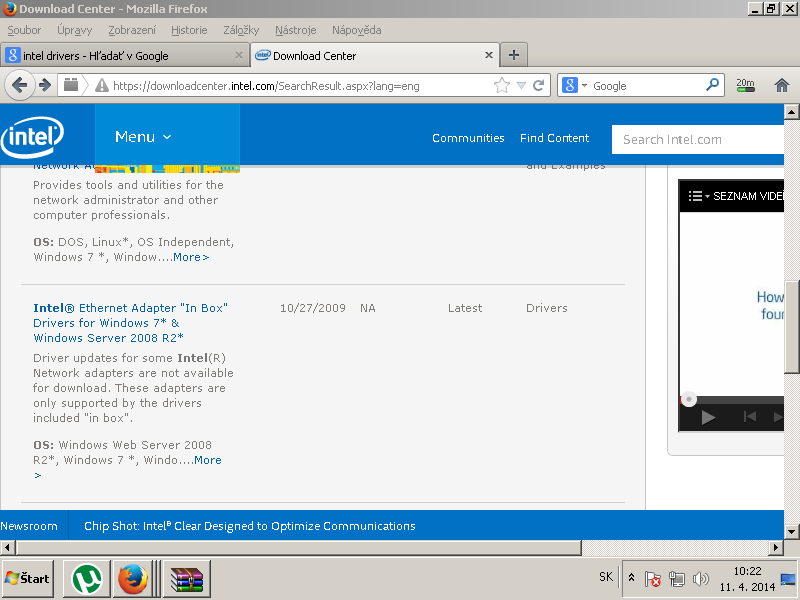Click the Intel logo
The height and width of the screenshot is (600, 800).
[32, 137]
